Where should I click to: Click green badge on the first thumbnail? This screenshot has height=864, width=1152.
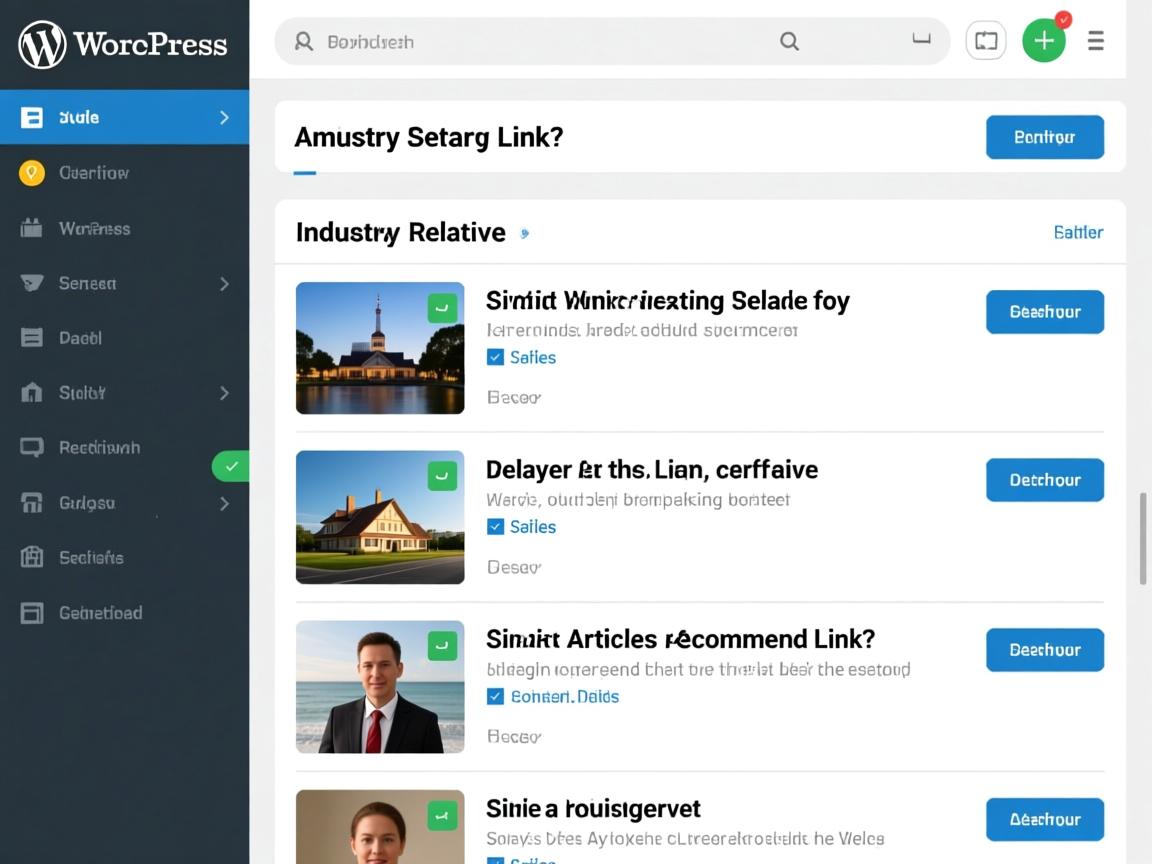coord(442,307)
